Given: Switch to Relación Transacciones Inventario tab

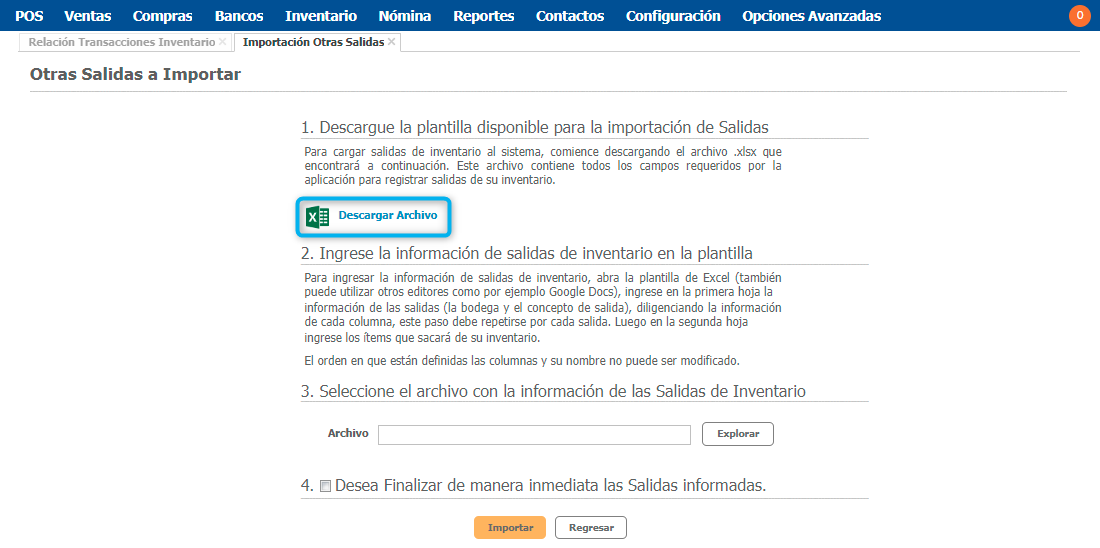Looking at the screenshot, I should (121, 42).
